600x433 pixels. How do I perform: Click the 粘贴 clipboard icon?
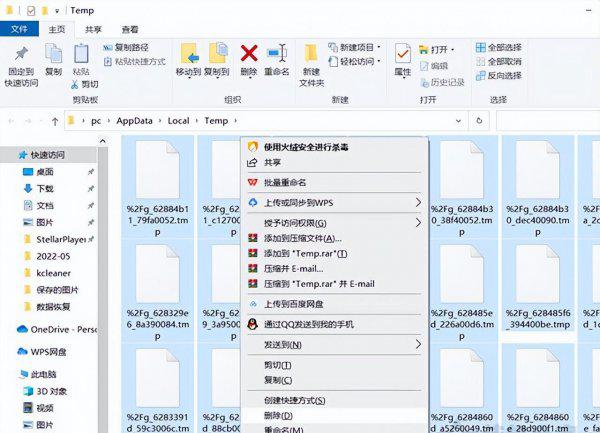81,53
